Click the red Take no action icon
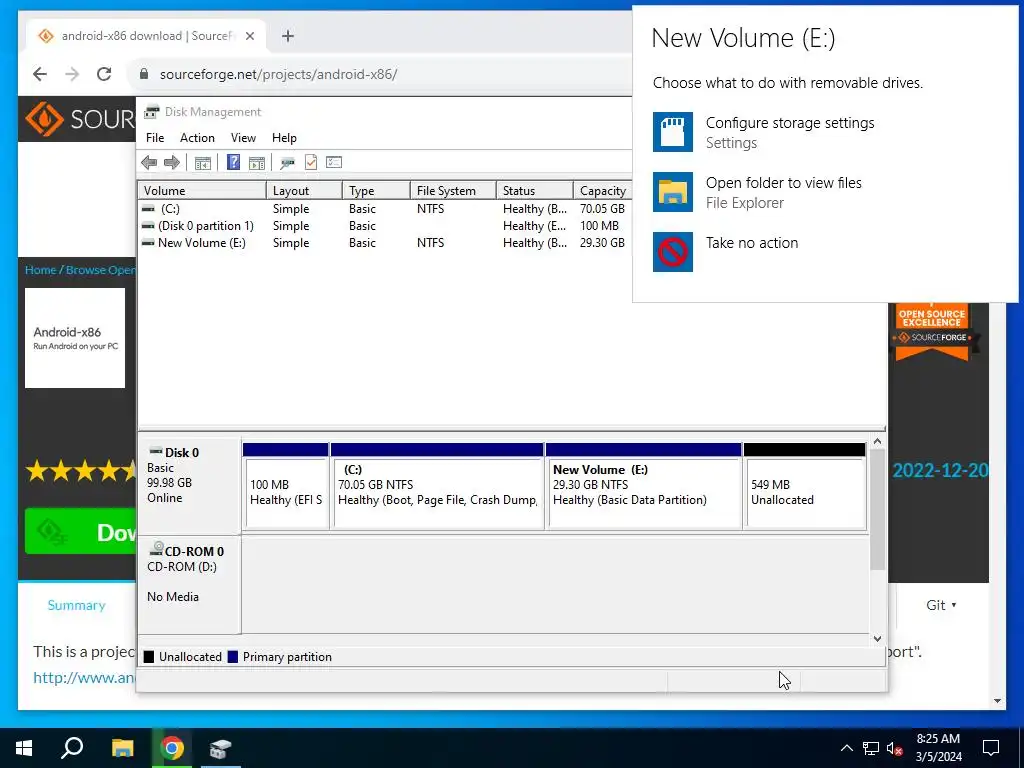Image resolution: width=1024 pixels, height=768 pixels. coord(673,252)
